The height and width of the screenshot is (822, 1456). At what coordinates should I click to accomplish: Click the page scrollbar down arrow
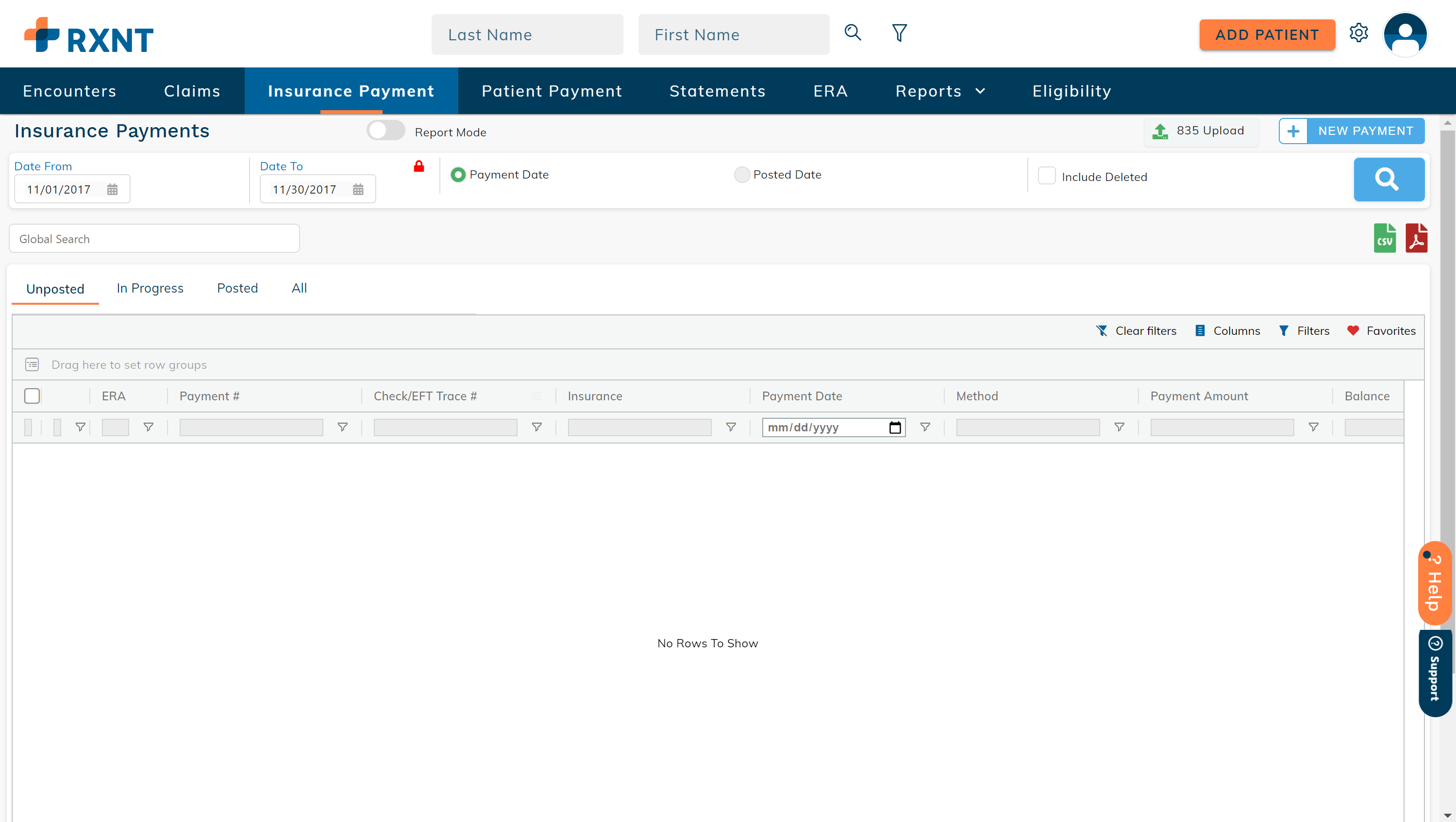[x=1447, y=815]
